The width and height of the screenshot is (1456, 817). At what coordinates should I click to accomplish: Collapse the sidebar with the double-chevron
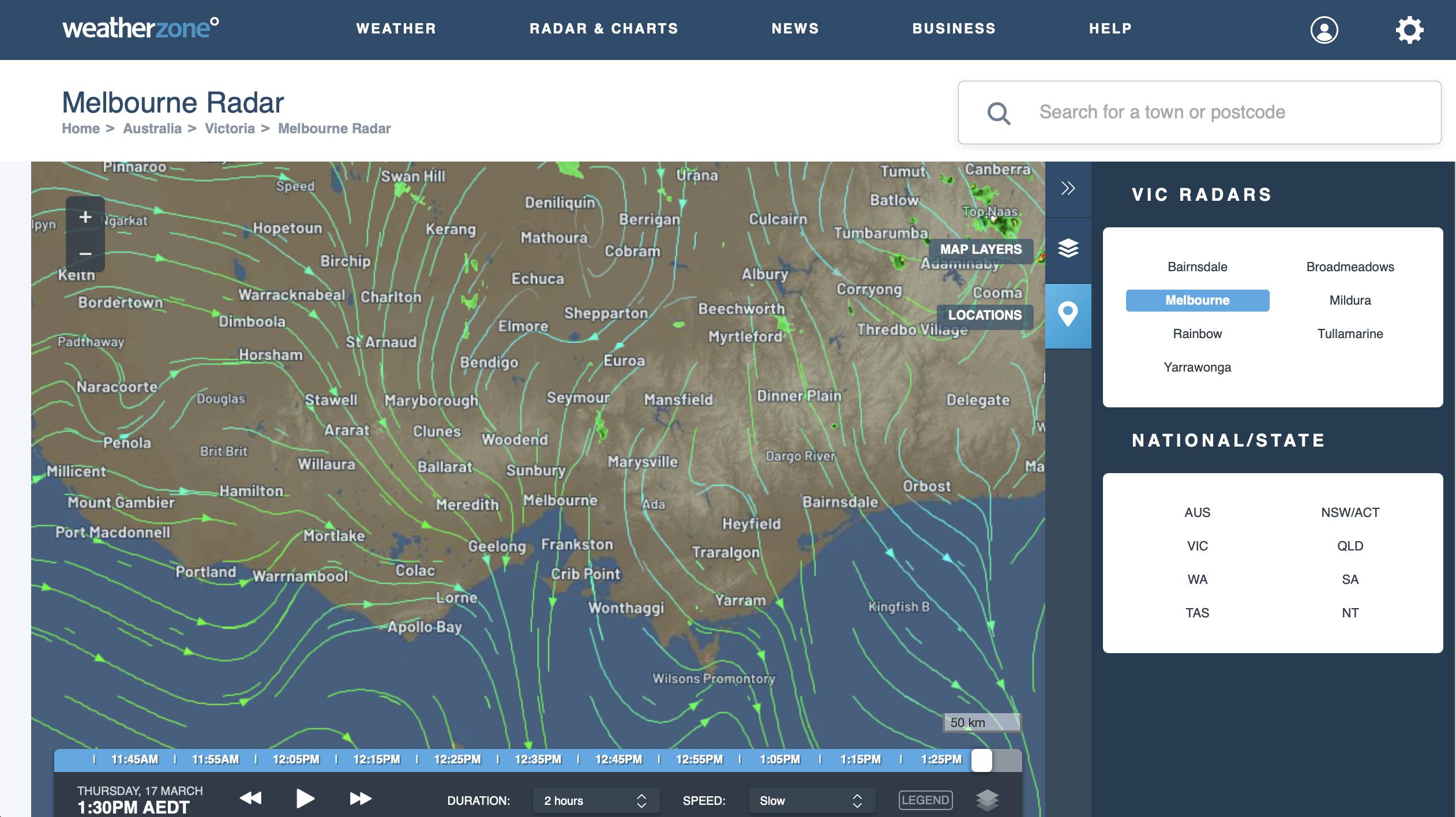1068,188
